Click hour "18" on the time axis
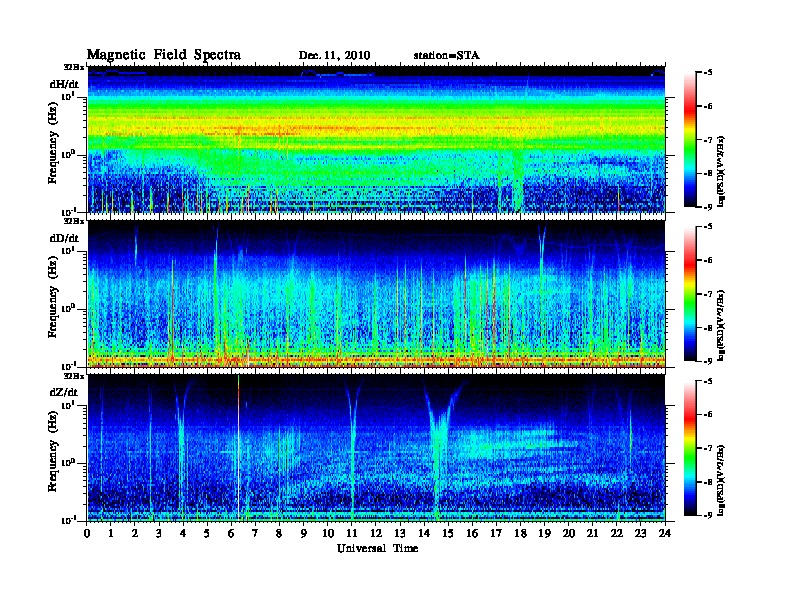 pyautogui.click(x=520, y=533)
